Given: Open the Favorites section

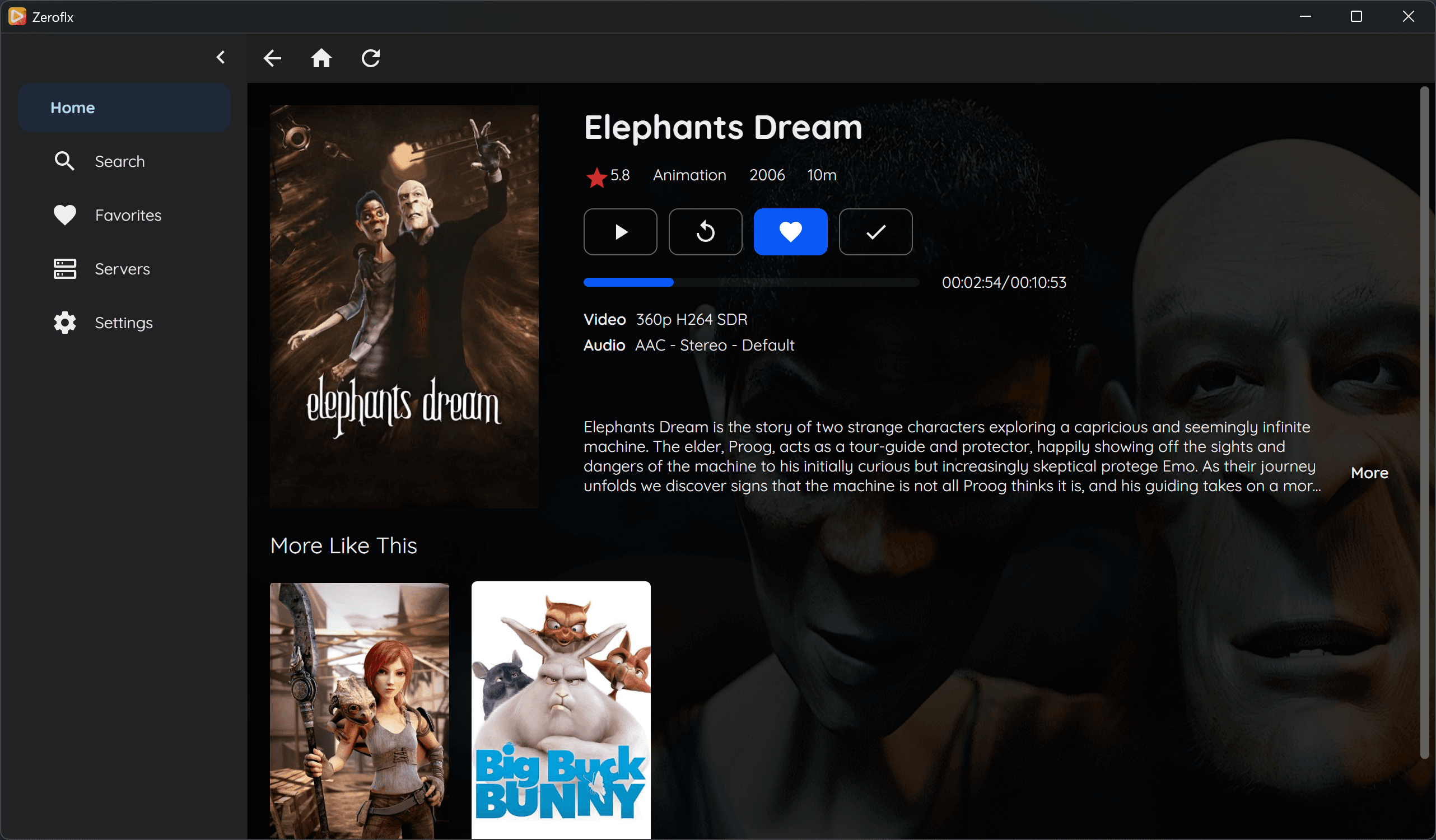Looking at the screenshot, I should pyautogui.click(x=128, y=216).
